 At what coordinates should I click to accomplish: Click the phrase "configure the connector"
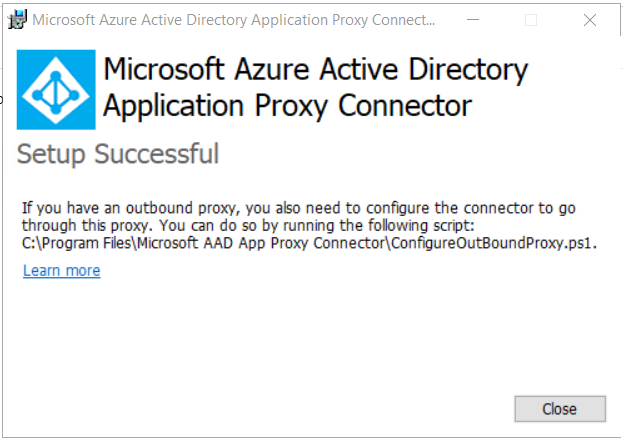point(445,208)
